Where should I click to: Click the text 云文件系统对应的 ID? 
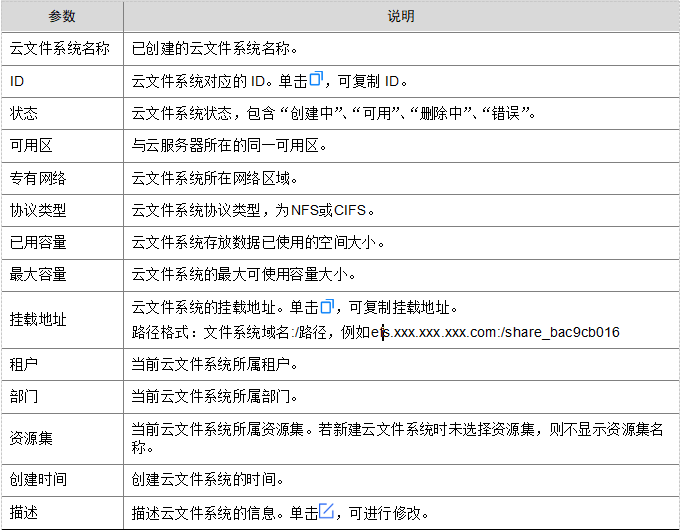[198, 81]
